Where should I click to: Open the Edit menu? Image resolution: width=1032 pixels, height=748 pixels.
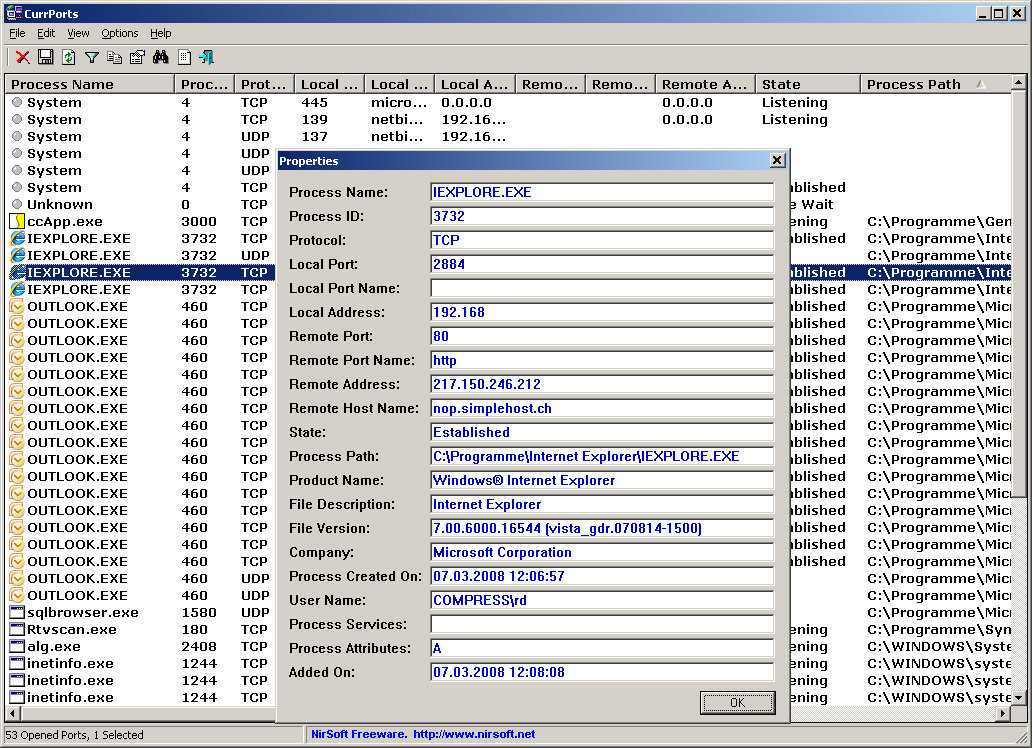click(x=46, y=33)
